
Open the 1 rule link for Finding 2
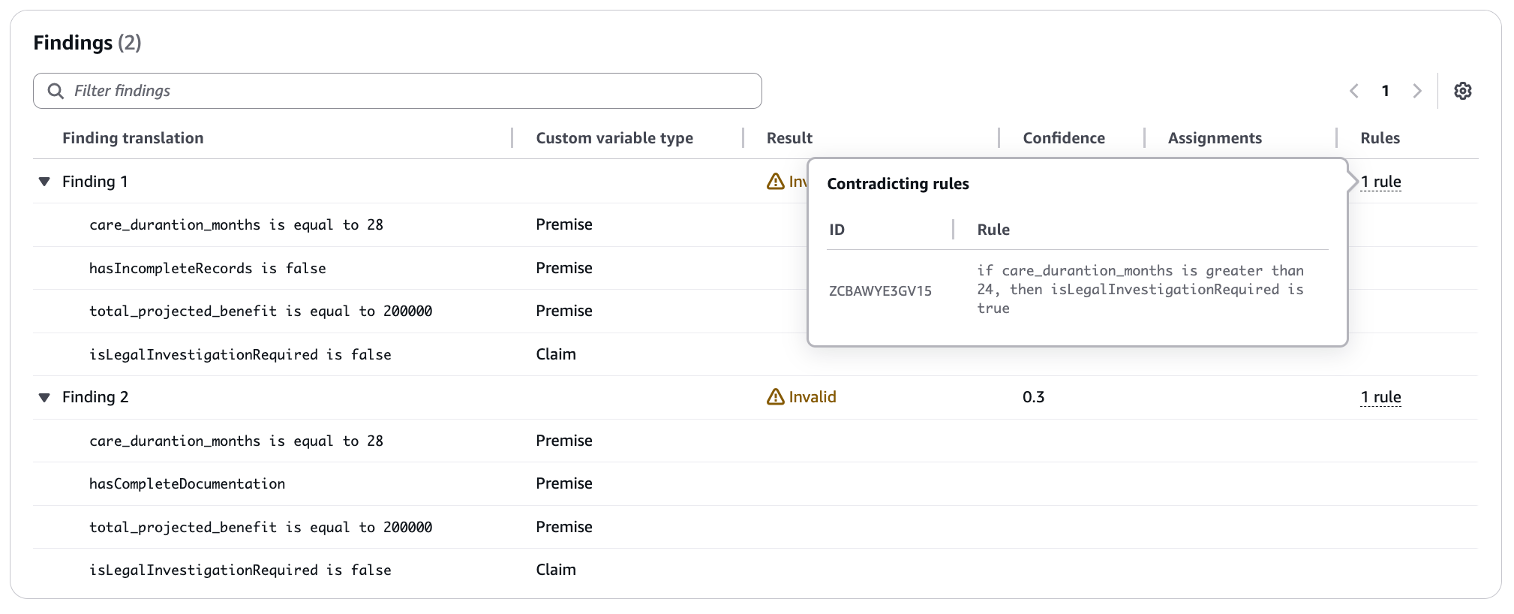click(1380, 397)
